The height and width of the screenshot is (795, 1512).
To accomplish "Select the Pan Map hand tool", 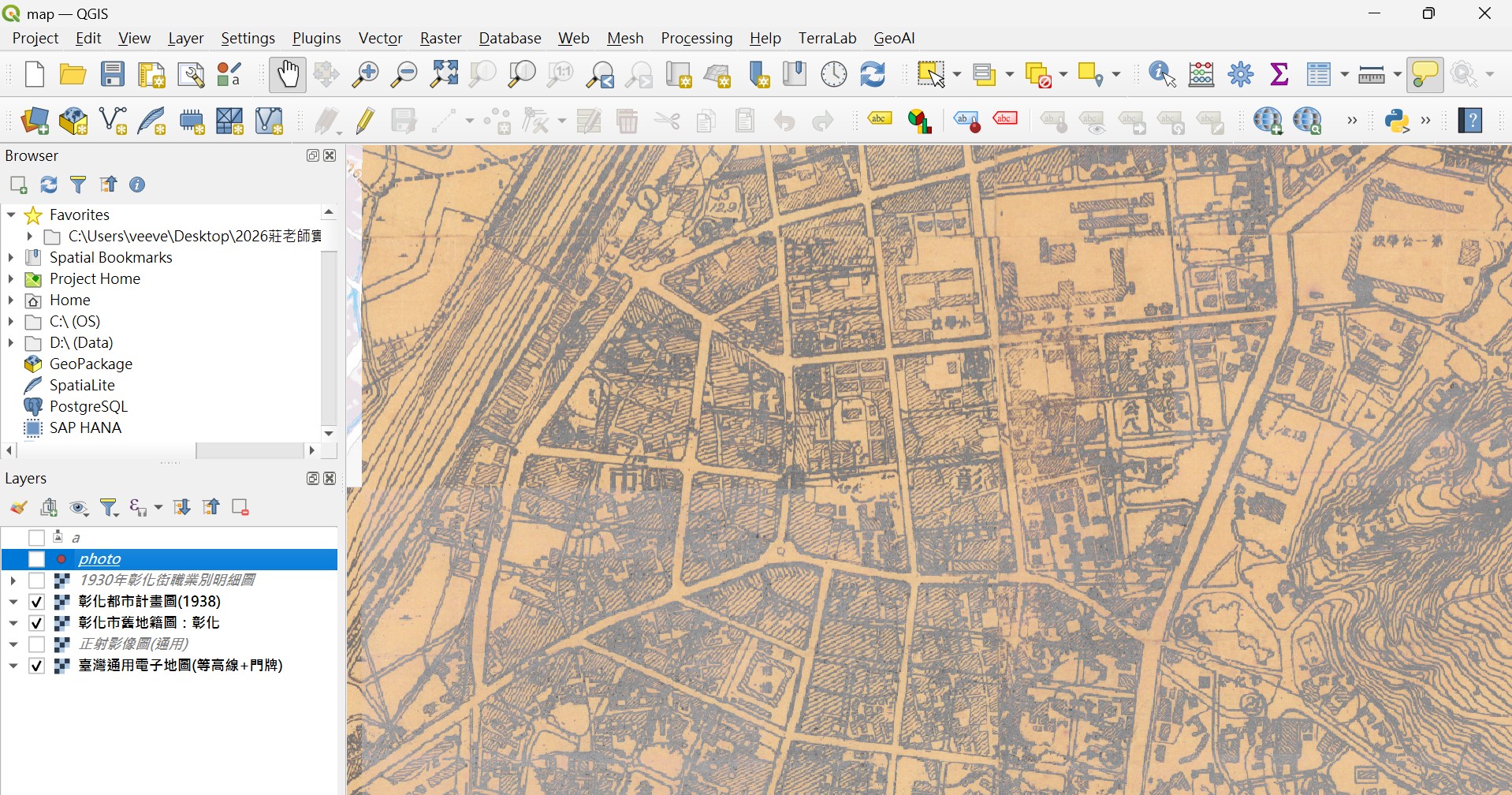I will 288,74.
